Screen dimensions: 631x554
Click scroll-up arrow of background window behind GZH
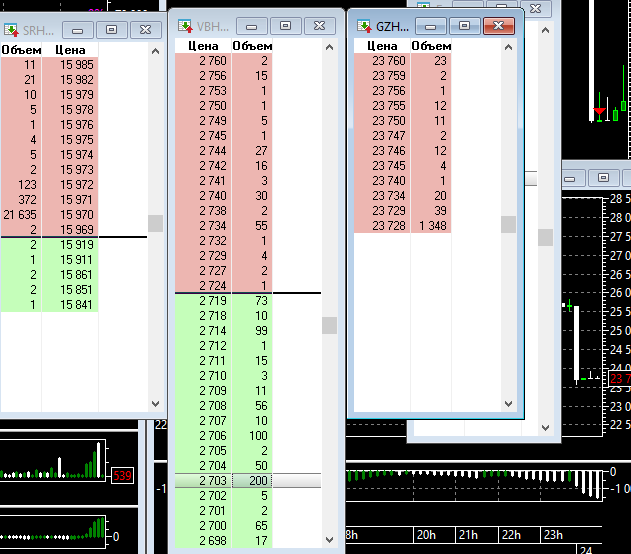(x=545, y=30)
